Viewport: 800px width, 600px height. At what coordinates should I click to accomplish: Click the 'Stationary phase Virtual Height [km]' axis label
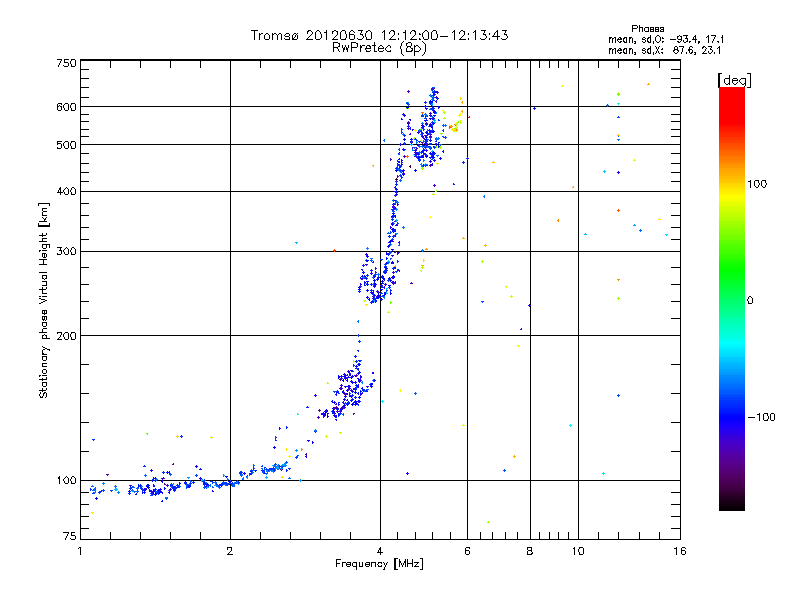click(x=43, y=301)
